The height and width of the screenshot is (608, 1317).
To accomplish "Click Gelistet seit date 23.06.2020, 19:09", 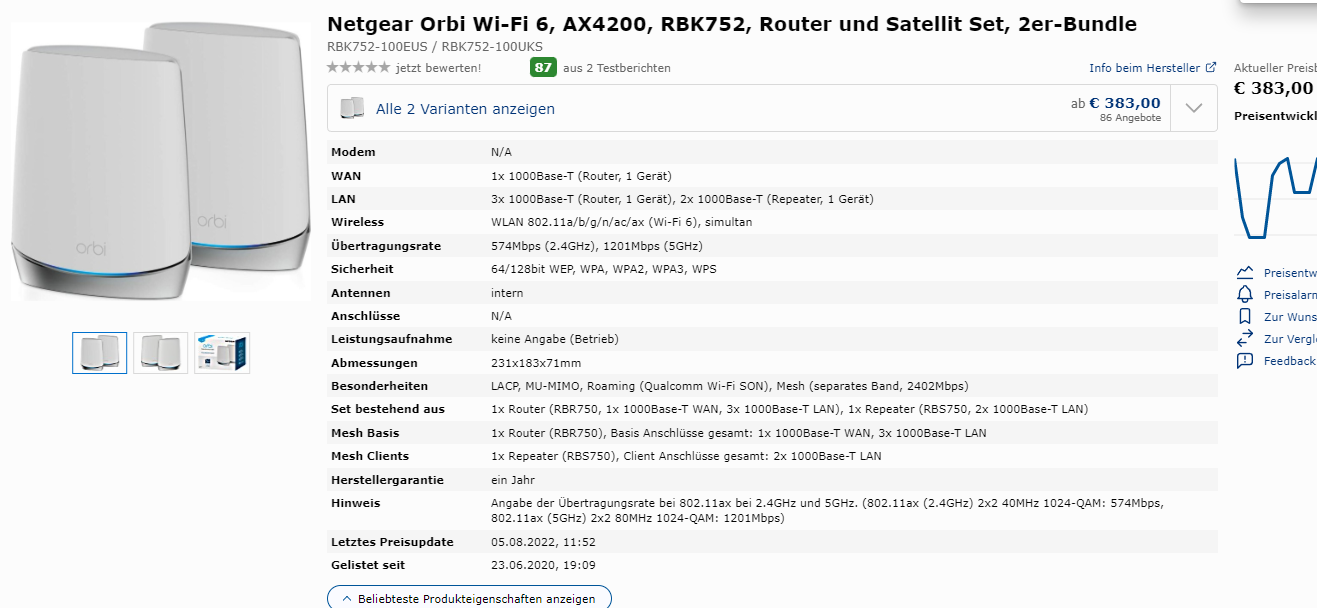I will (543, 565).
